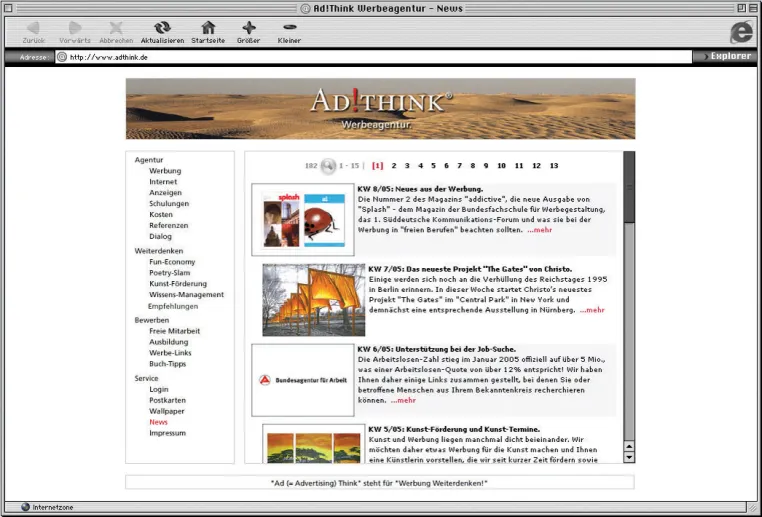Go to news page 2
Screen dimensions: 762x517
pyautogui.click(x=394, y=166)
